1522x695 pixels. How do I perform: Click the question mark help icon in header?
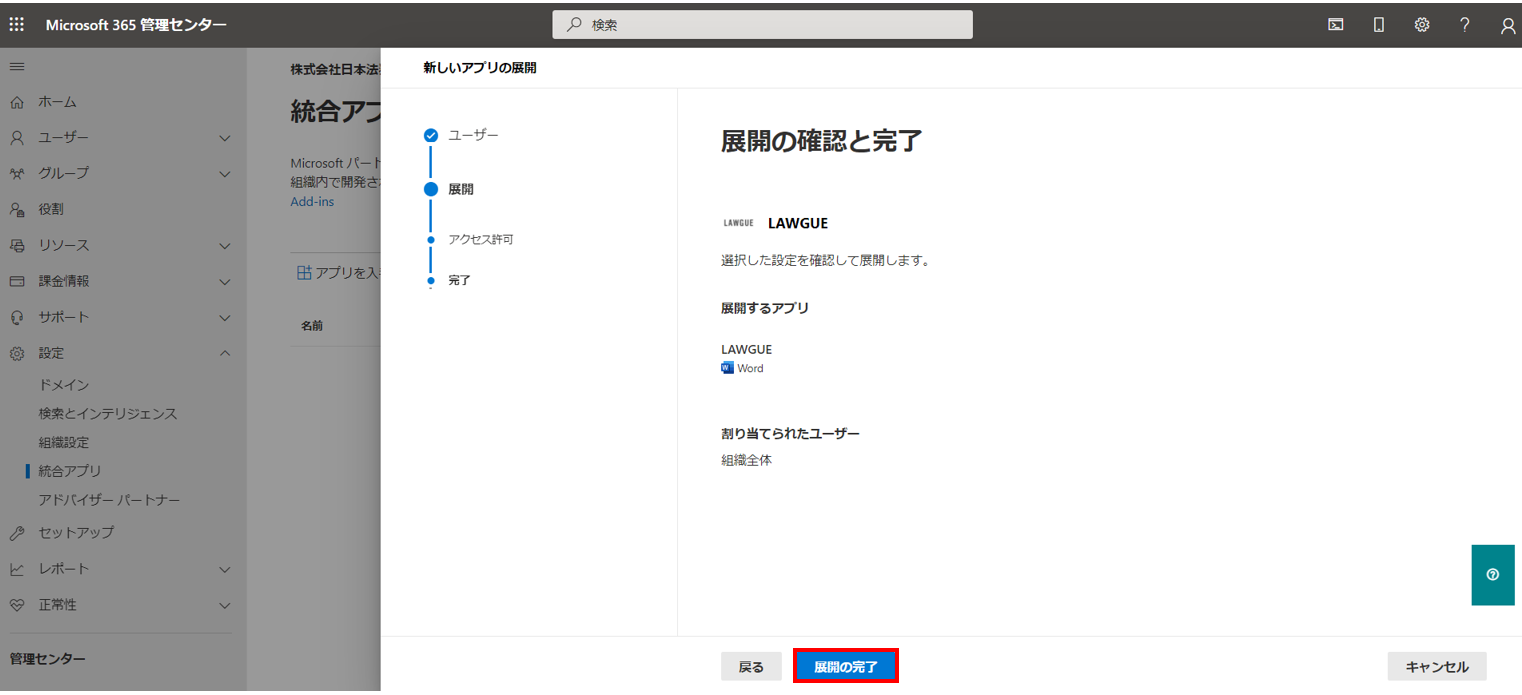tap(1465, 25)
